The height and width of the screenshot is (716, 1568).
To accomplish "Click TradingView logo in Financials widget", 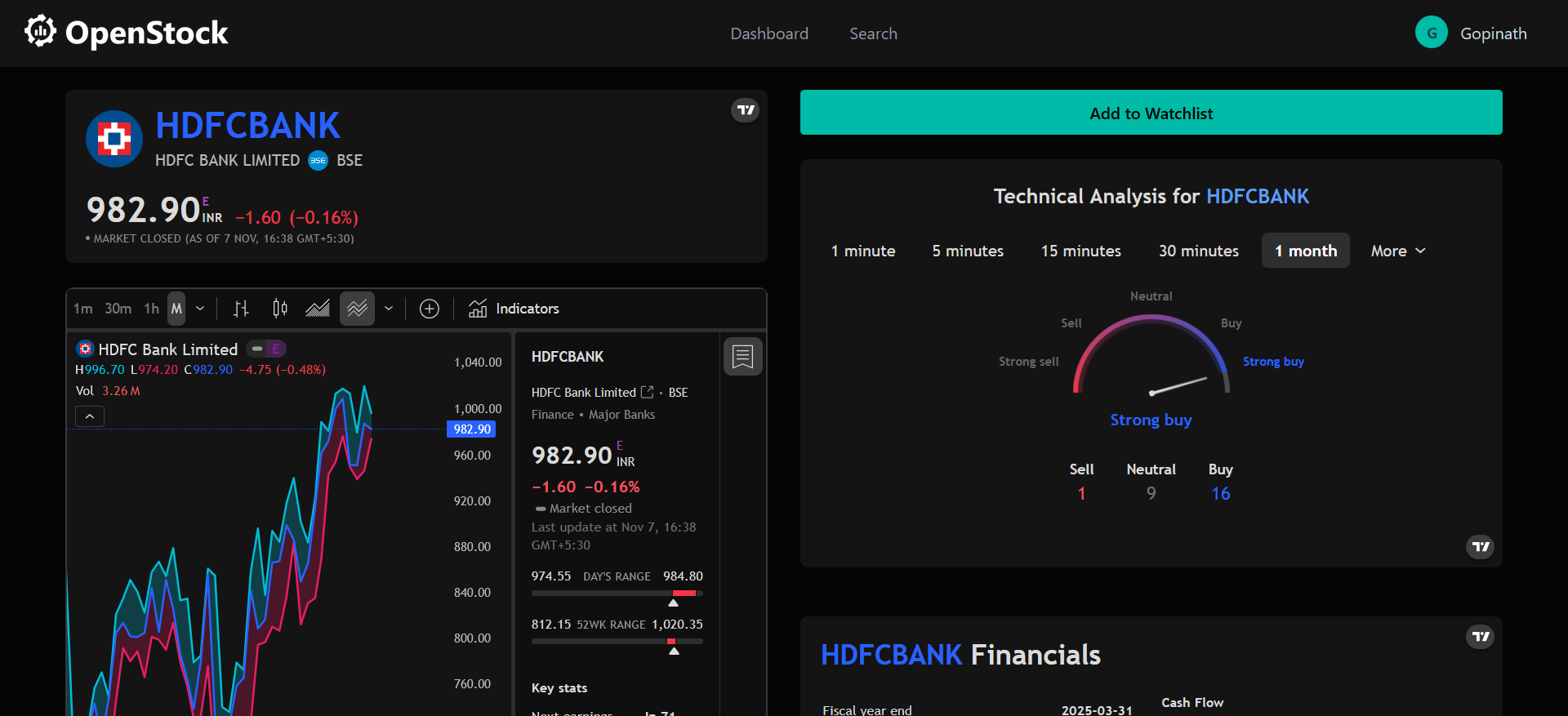I will pos(1481,637).
